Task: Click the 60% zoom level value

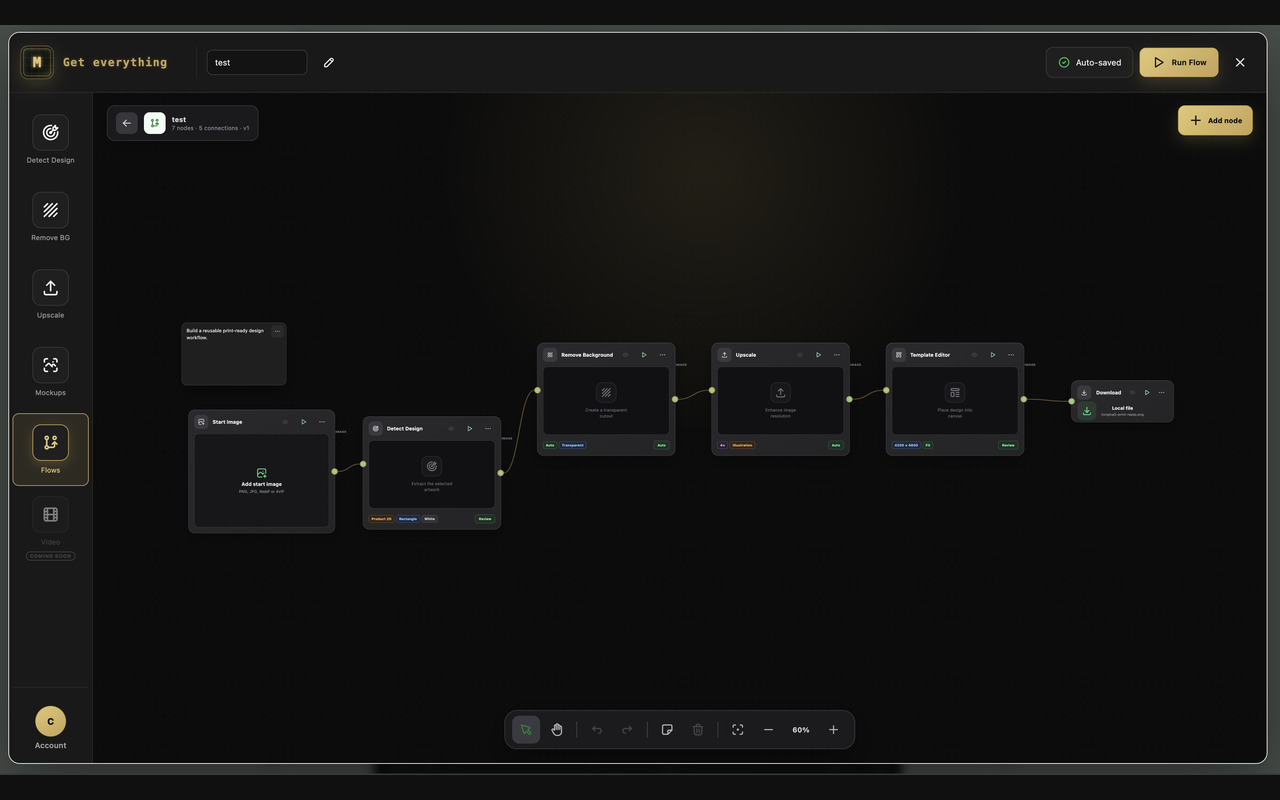Action: pos(801,730)
